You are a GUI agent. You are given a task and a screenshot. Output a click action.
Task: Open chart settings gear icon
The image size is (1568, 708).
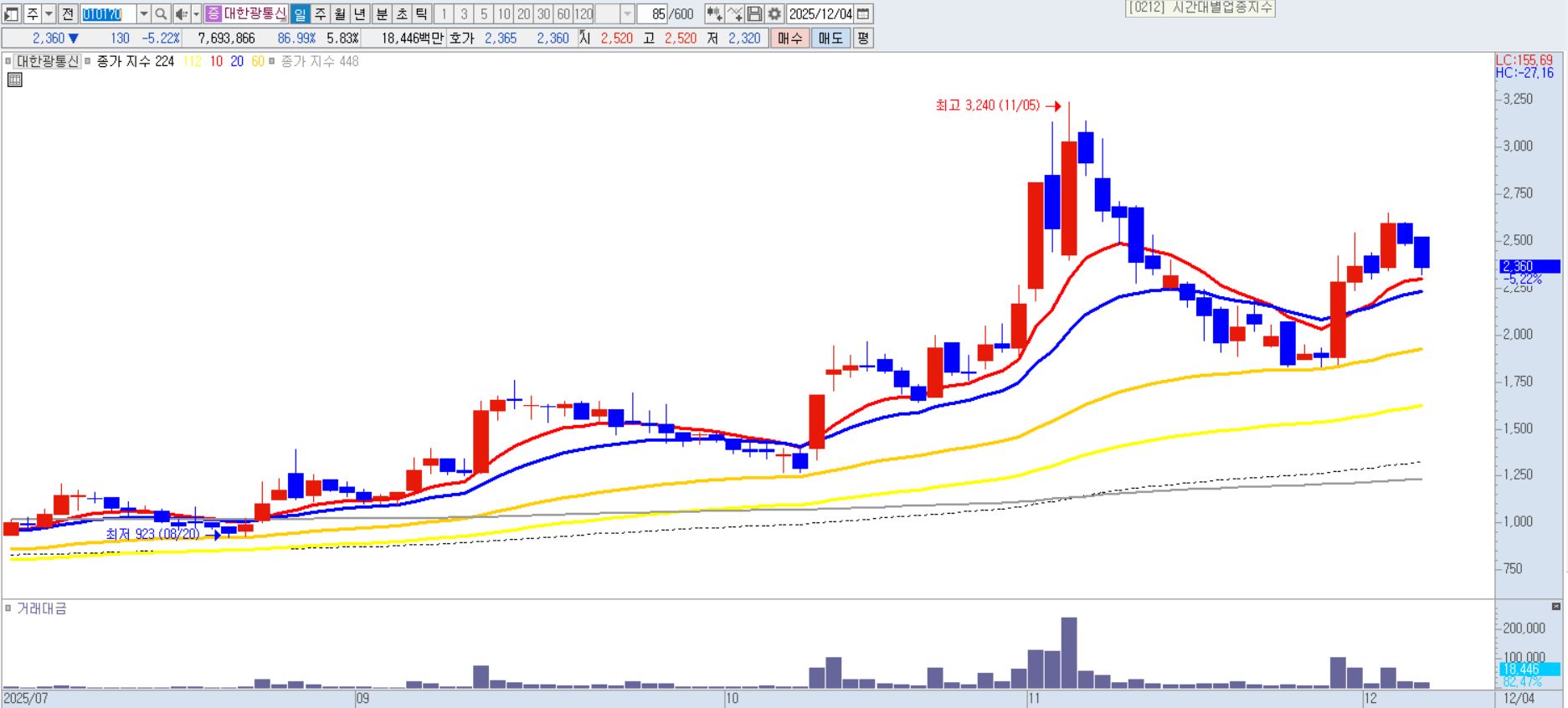(774, 14)
